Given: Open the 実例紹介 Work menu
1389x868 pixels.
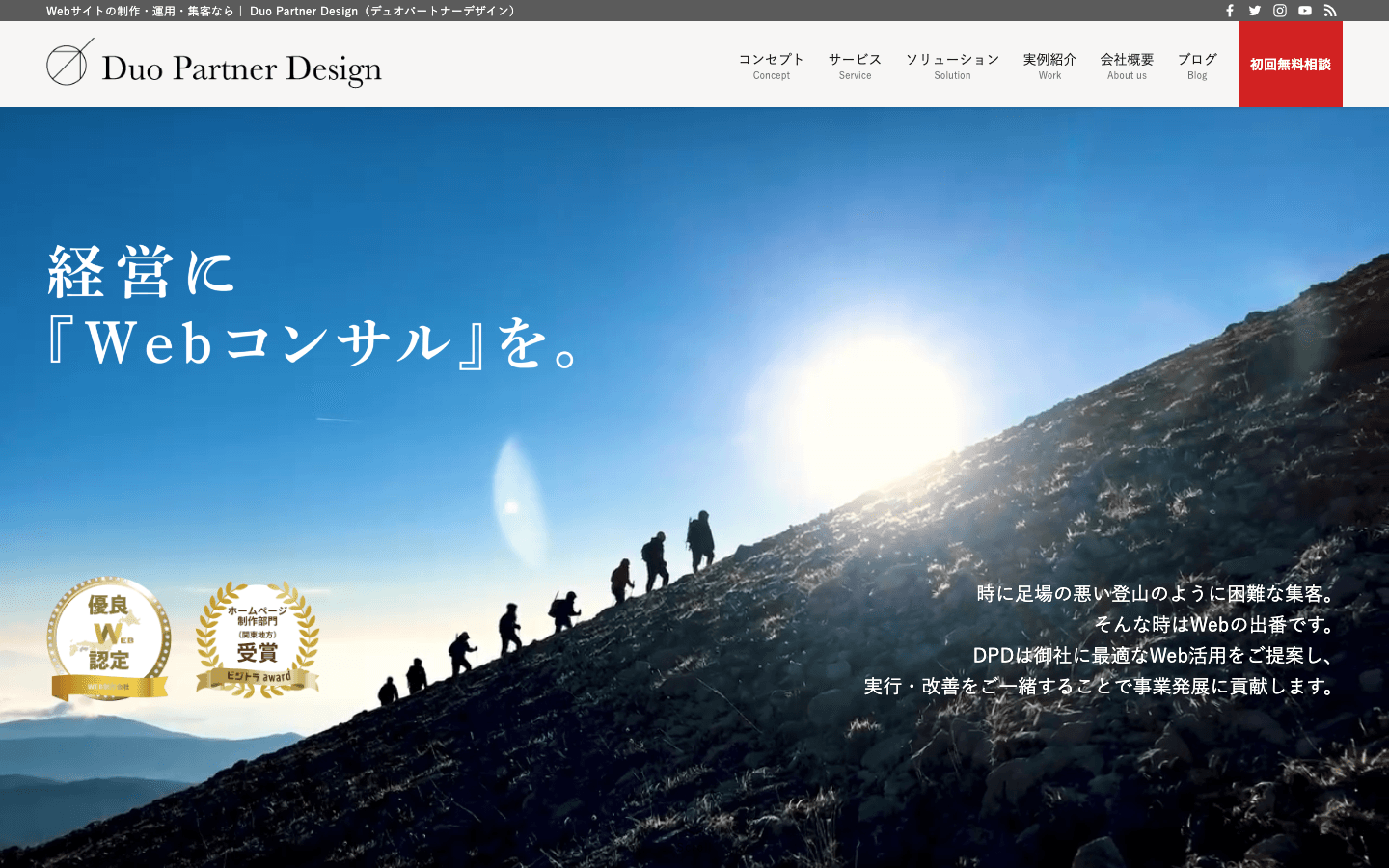Looking at the screenshot, I should click(1049, 66).
